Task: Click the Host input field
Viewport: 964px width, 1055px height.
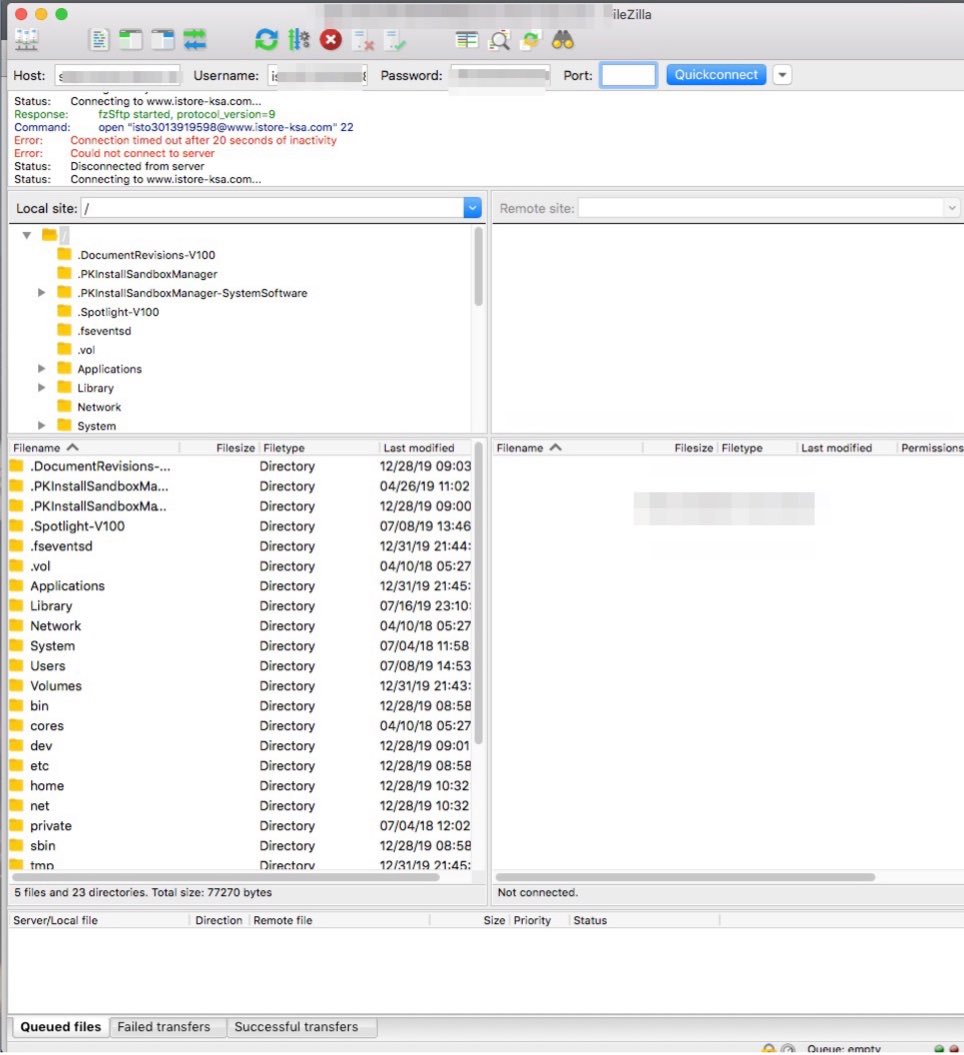Action: (x=118, y=75)
